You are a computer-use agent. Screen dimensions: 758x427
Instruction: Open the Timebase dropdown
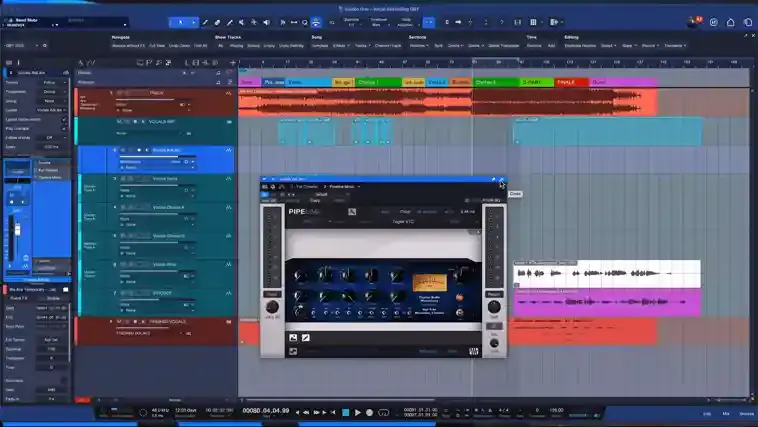point(379,22)
